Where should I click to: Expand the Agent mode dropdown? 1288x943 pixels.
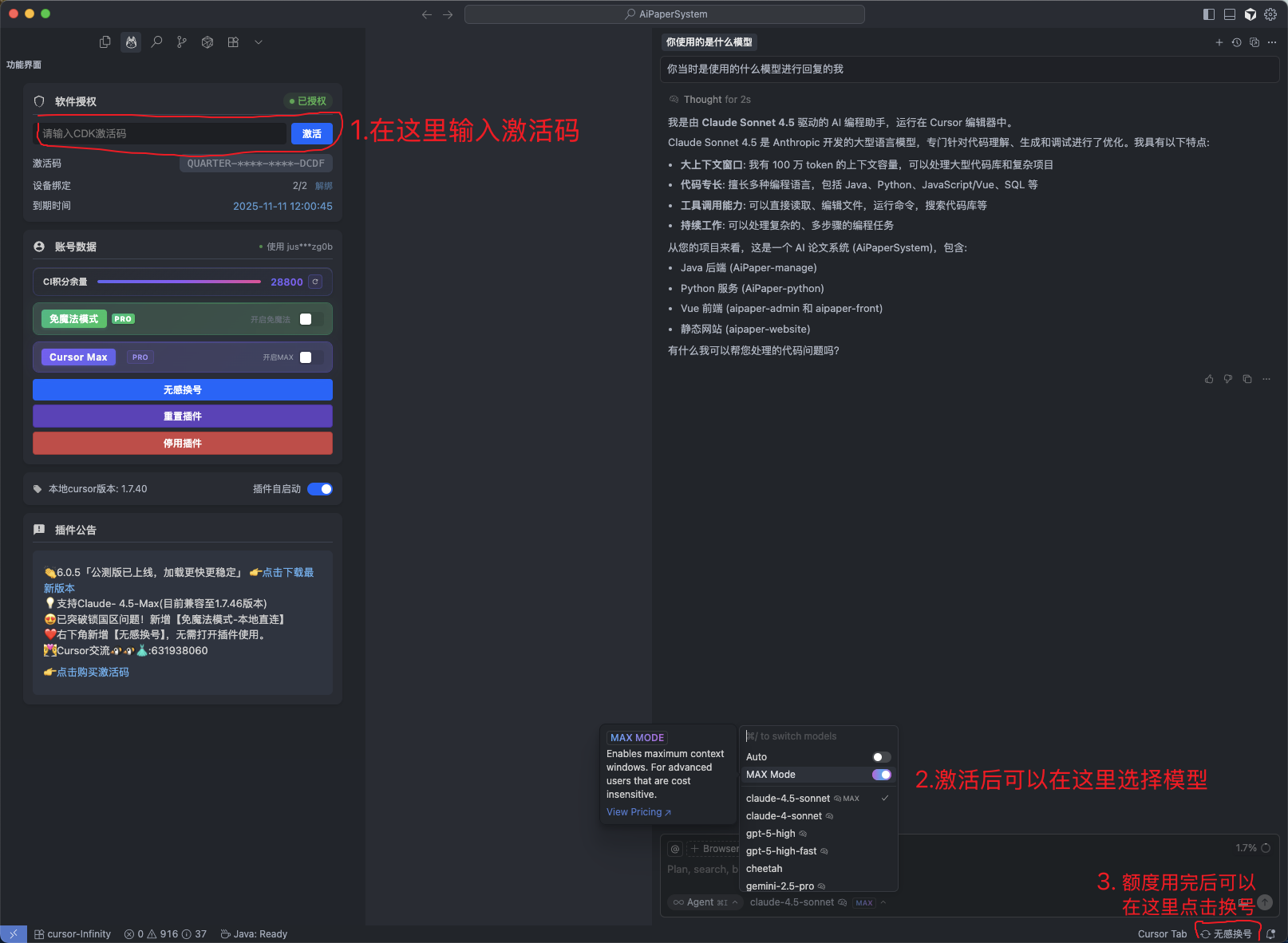(x=705, y=902)
